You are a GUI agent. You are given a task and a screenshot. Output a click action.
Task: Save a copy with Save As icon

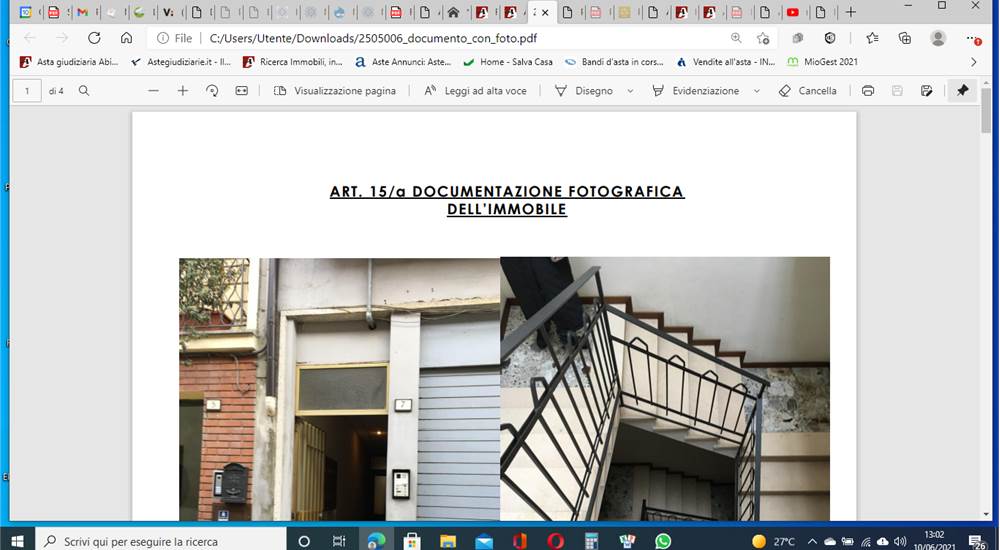(927, 91)
